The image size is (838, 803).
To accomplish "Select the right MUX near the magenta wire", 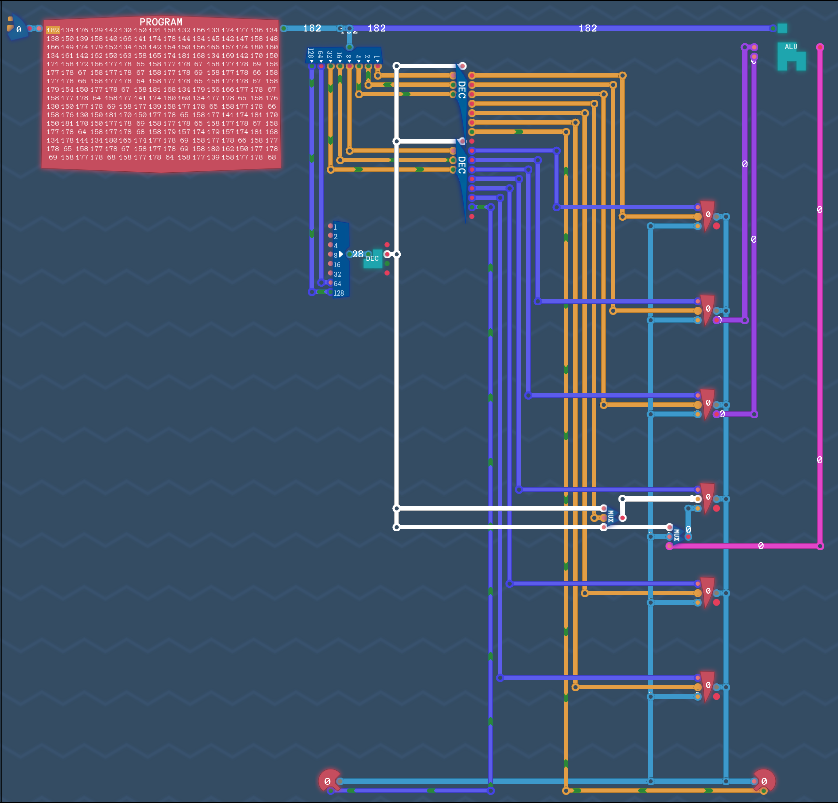I will click(x=676, y=535).
